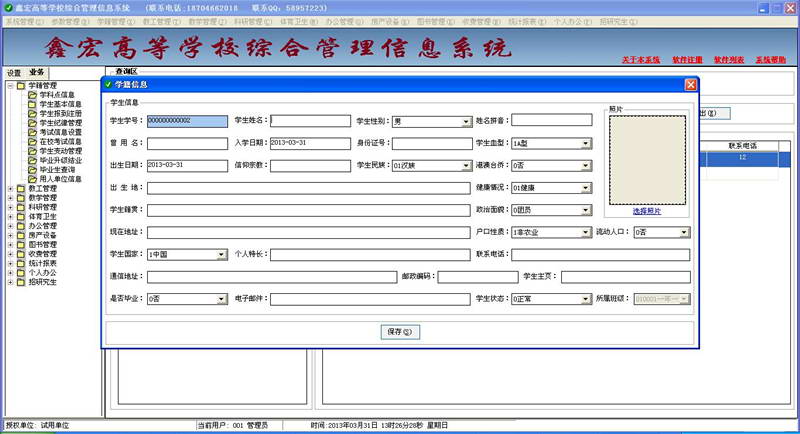This screenshot has height=434, width=800.
Task: Click green check icon in 学籍信息 title bar
Action: [108, 85]
